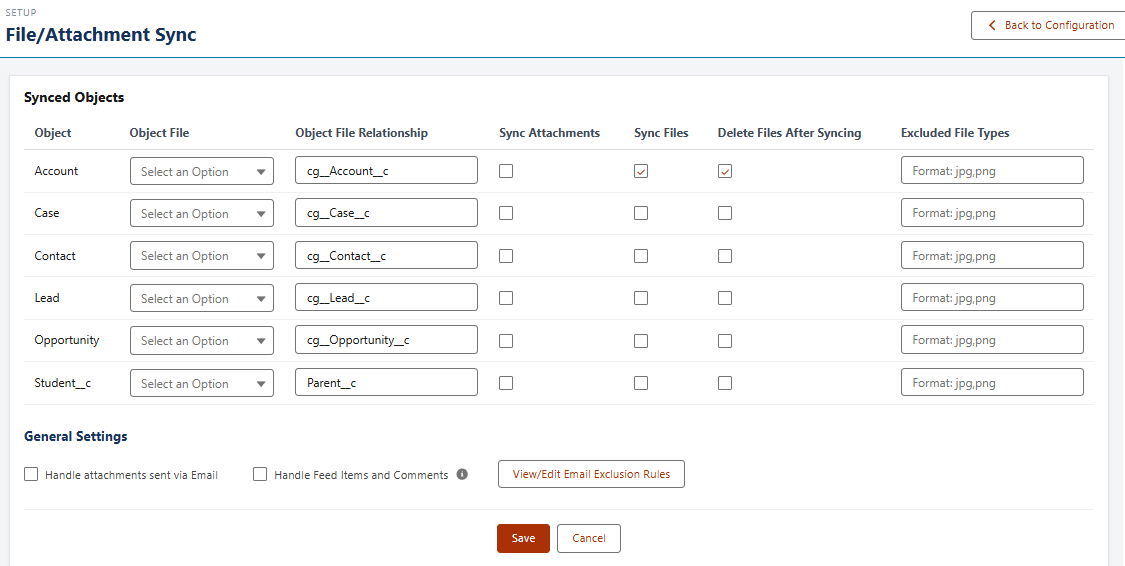Edit the cg__Case__c relationship field

[386, 213]
